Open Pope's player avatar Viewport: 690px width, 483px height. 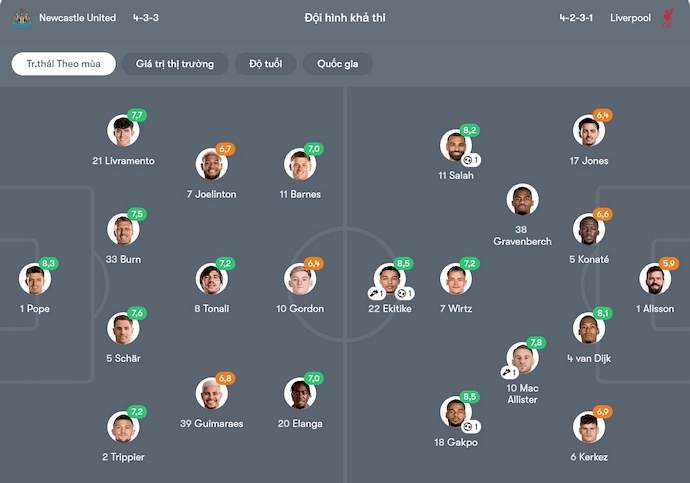tap(33, 280)
